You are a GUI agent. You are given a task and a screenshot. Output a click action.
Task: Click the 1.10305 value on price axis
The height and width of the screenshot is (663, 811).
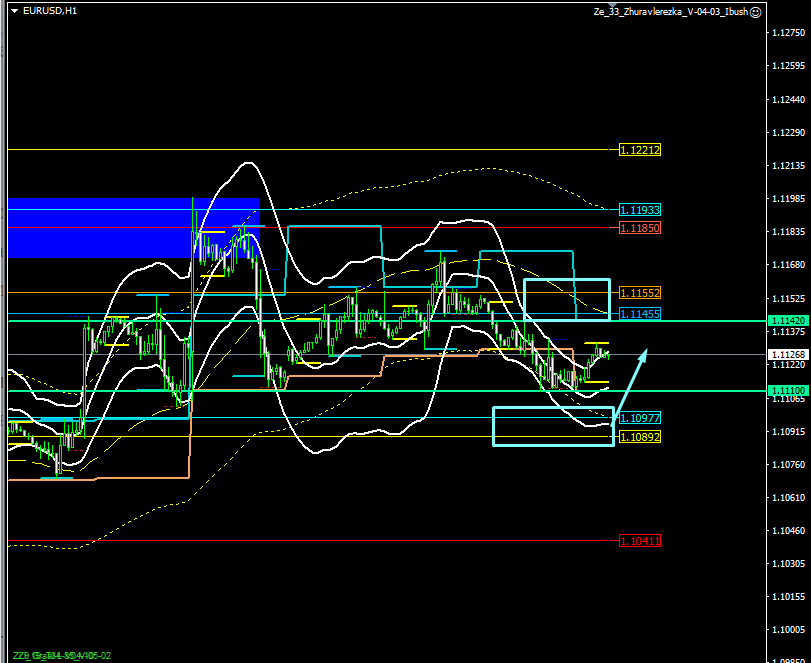pyautogui.click(x=789, y=564)
